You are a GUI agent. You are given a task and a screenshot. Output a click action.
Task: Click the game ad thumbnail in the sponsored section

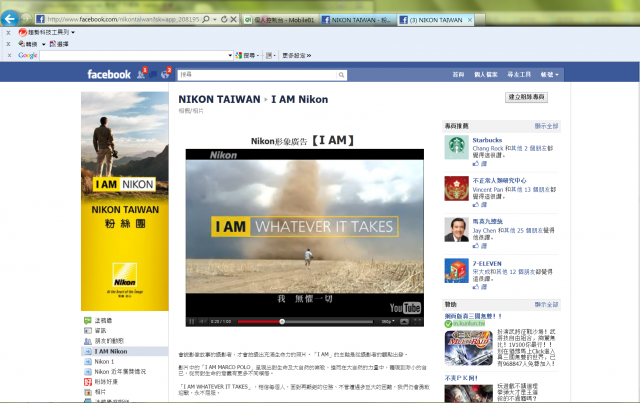pos(469,348)
